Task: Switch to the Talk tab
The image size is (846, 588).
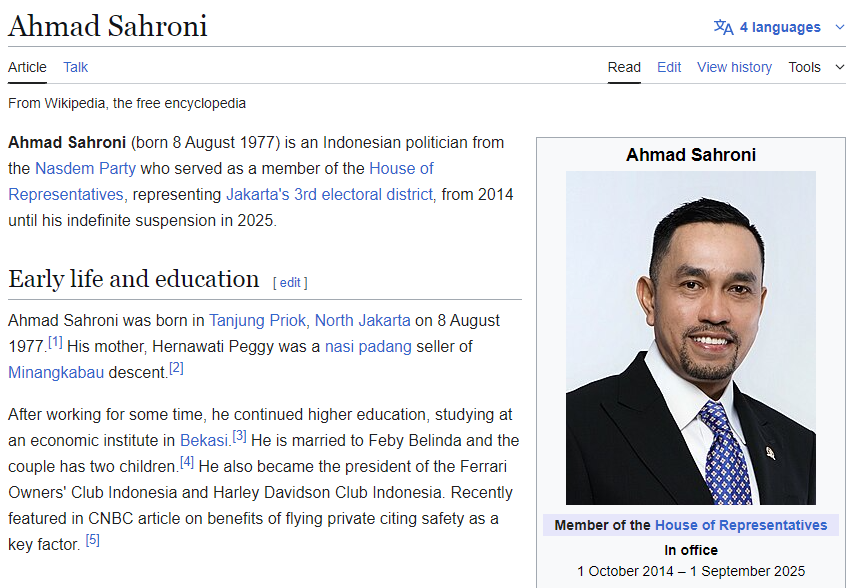Action: 76,67
